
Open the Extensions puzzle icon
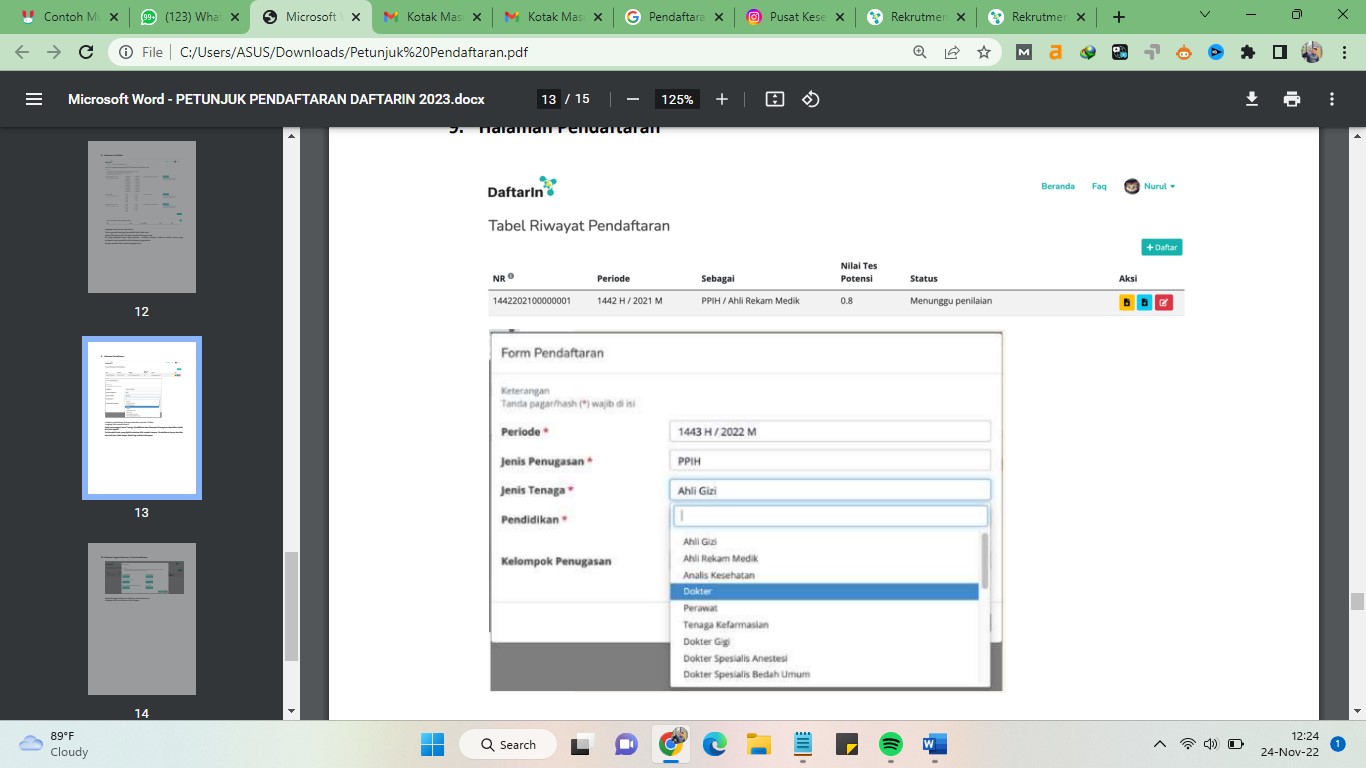click(x=1247, y=52)
